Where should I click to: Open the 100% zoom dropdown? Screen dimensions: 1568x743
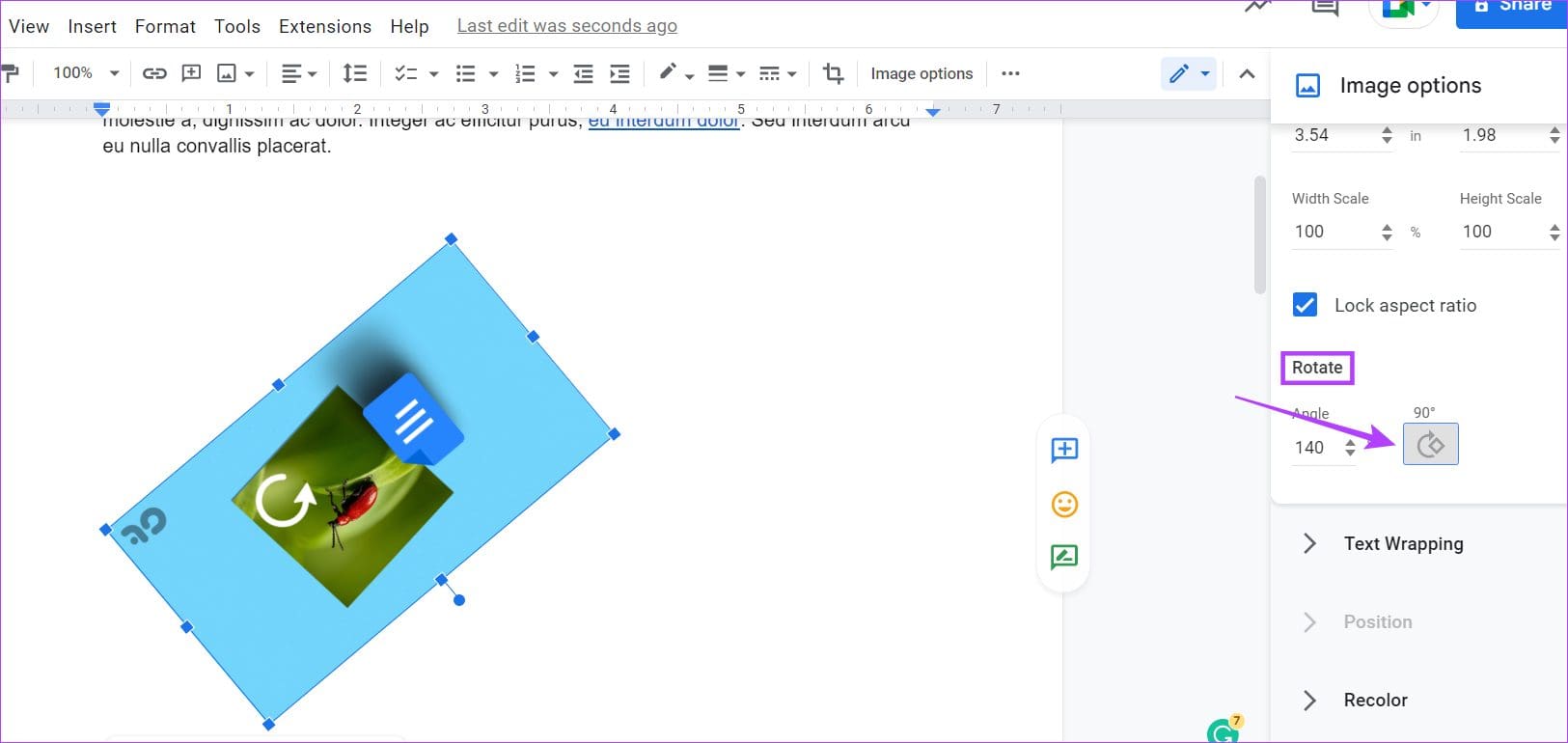(x=85, y=73)
